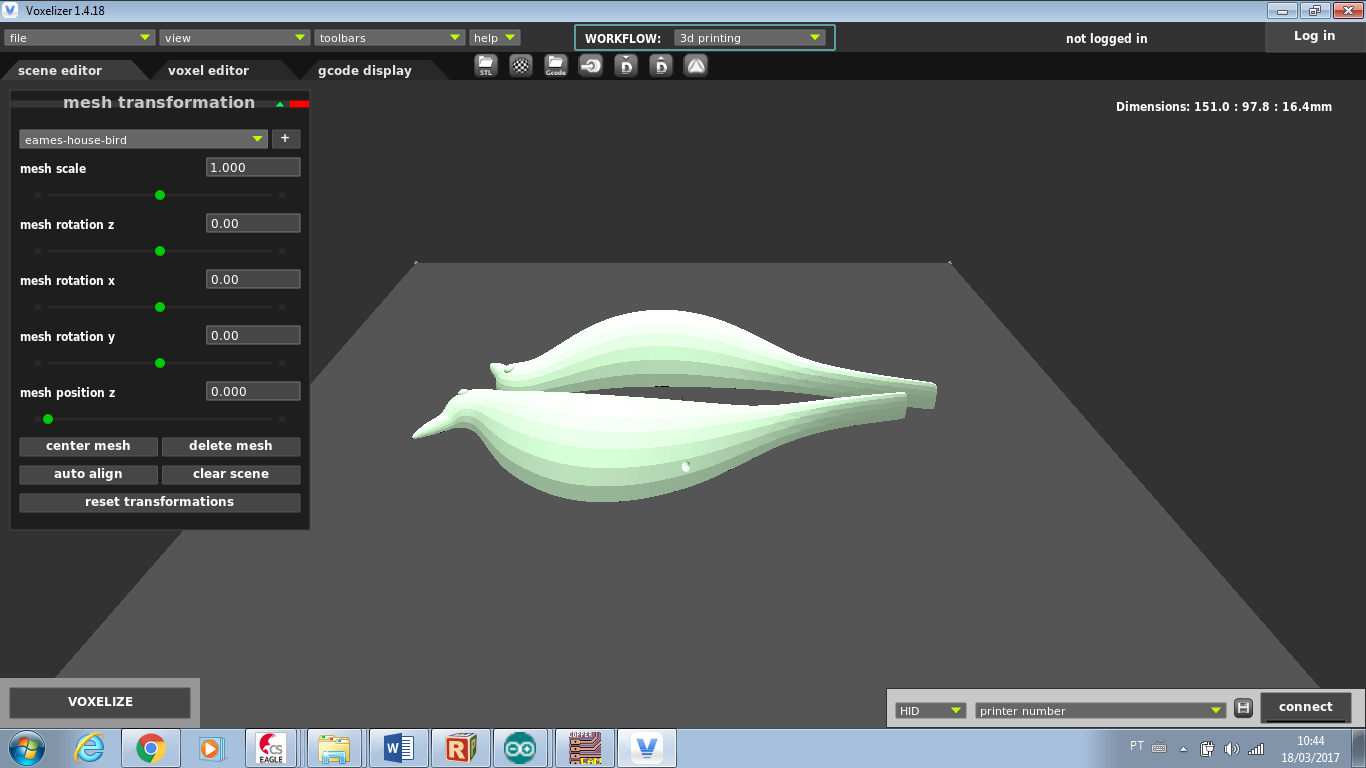Switch to the scene editor tab
Image resolution: width=1366 pixels, height=768 pixels.
coord(60,70)
